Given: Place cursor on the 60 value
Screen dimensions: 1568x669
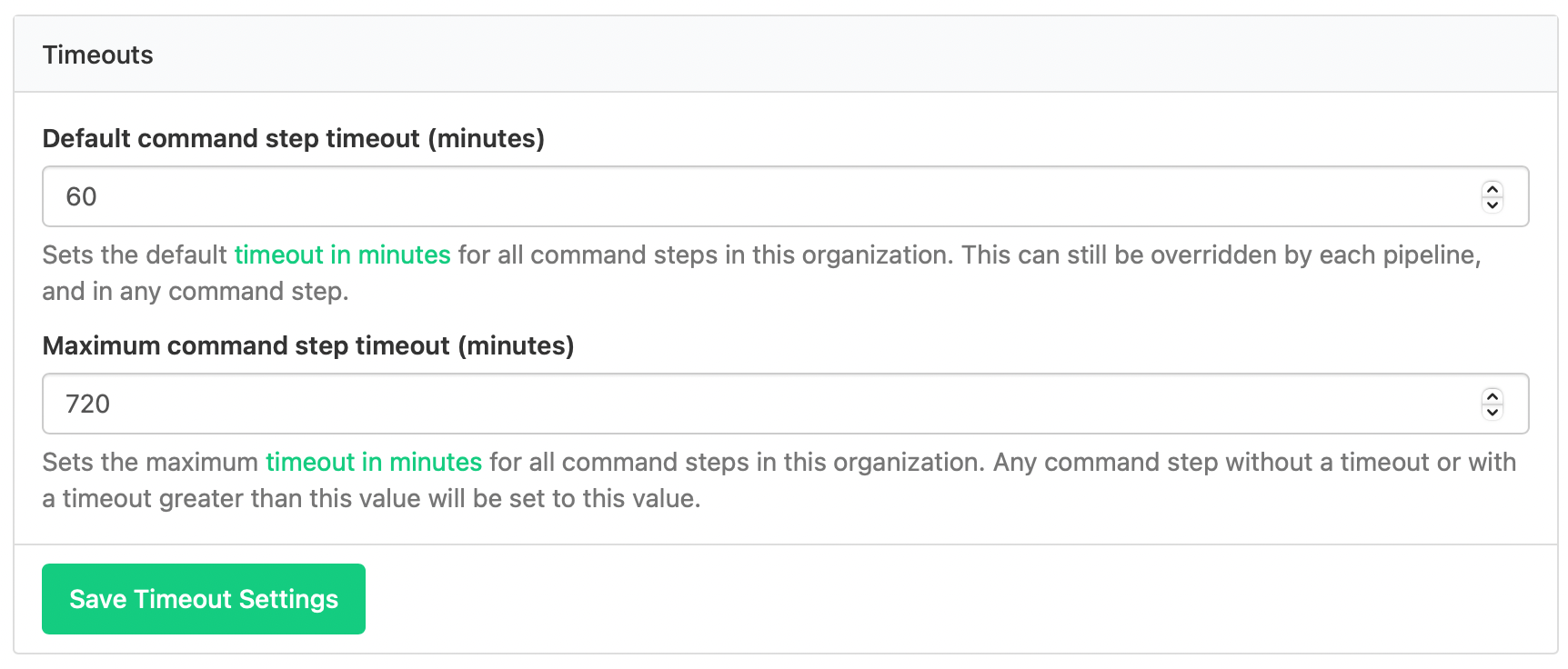Looking at the screenshot, I should click(81, 196).
